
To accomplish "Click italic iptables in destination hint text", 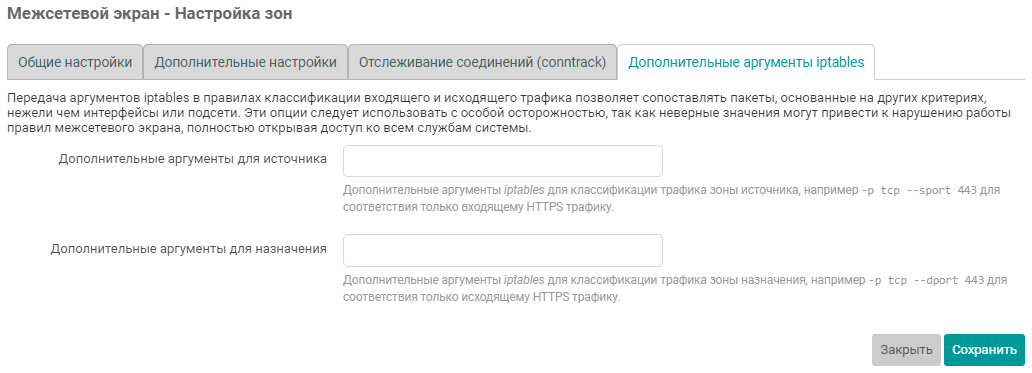I will click(x=524, y=280).
